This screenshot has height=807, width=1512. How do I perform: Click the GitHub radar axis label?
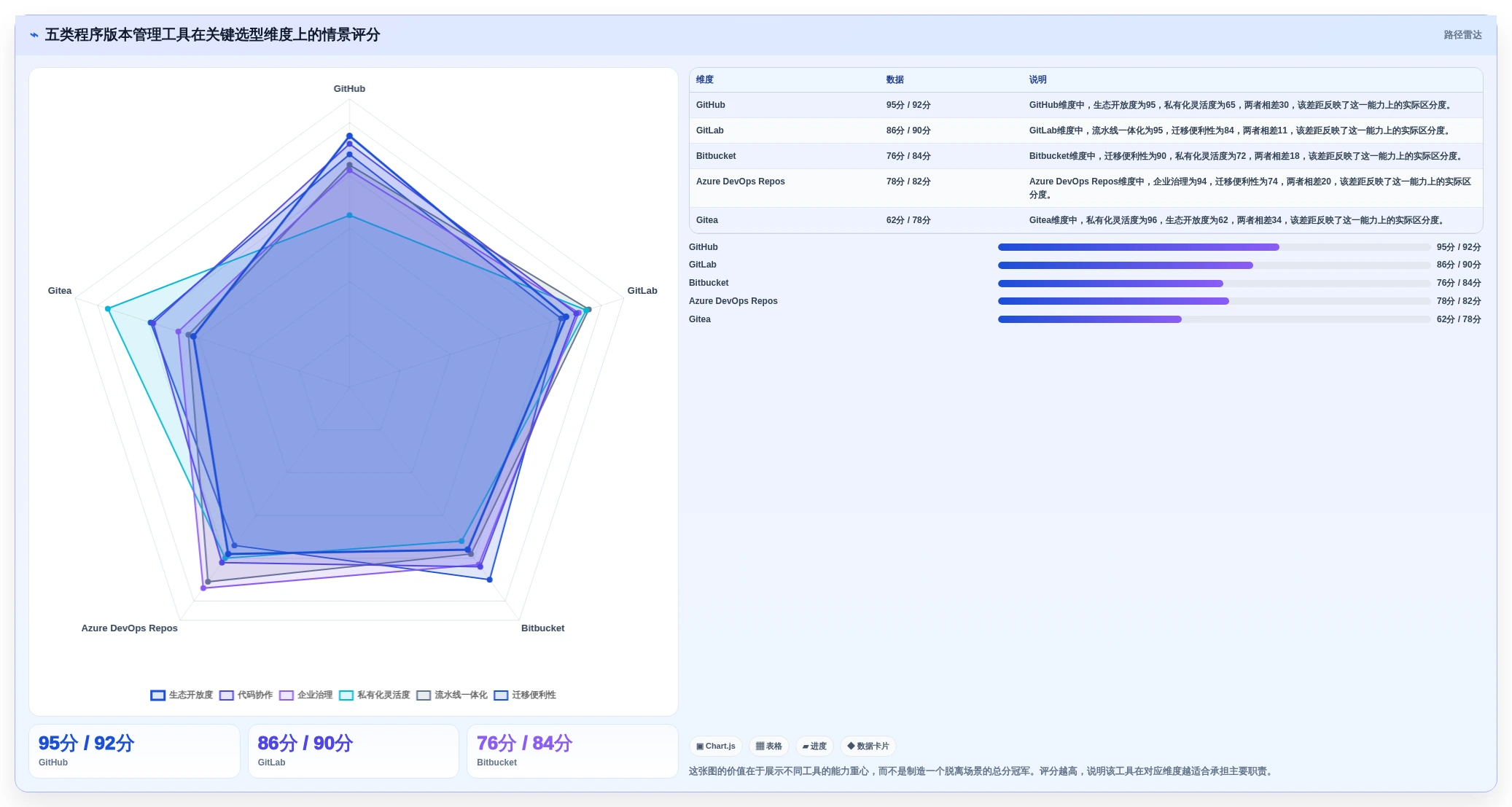click(349, 89)
